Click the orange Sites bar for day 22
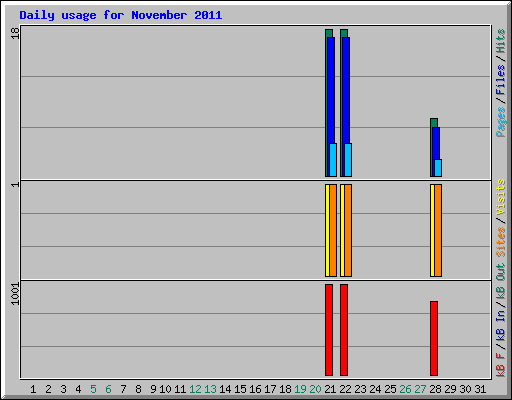This screenshot has height=400, width=512. pos(348,231)
